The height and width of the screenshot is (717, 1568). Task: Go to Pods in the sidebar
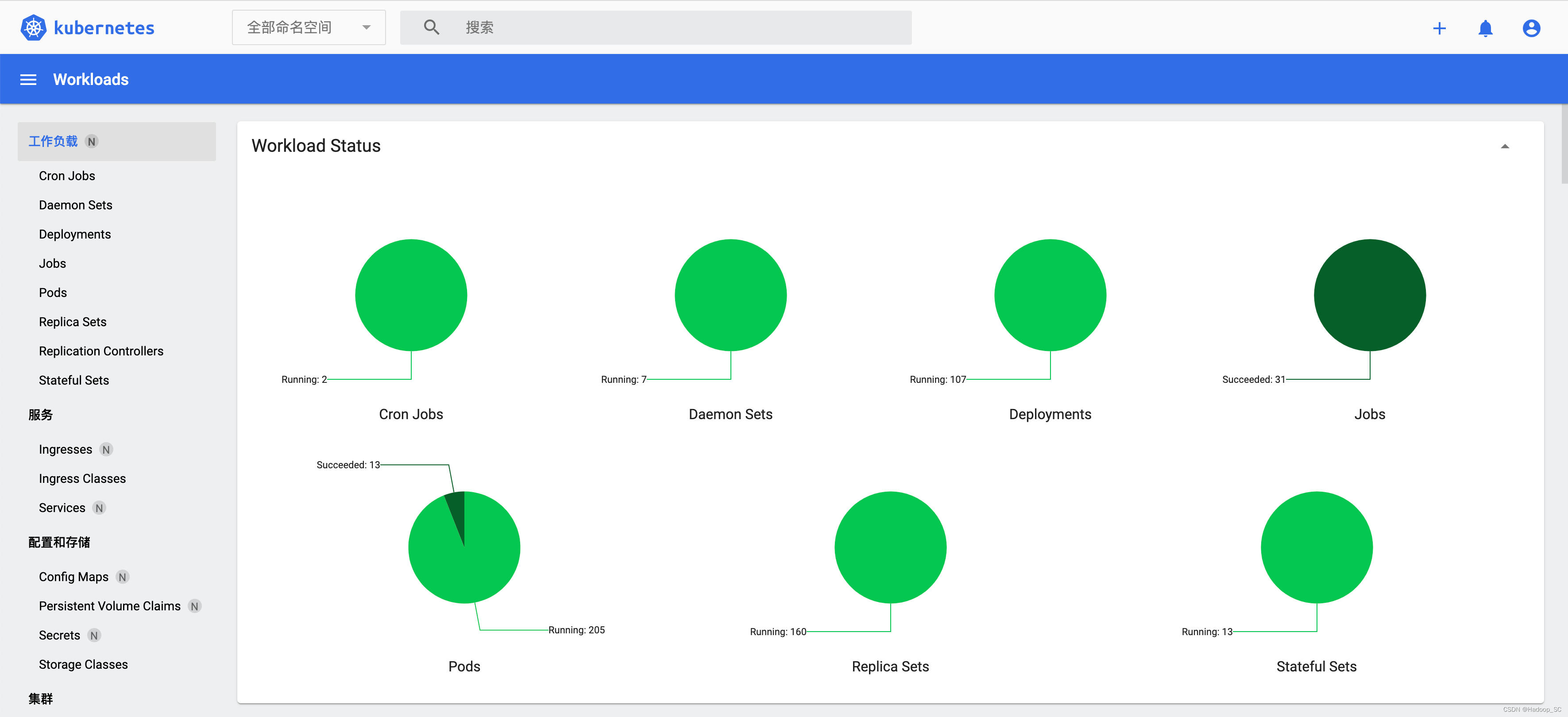point(53,293)
